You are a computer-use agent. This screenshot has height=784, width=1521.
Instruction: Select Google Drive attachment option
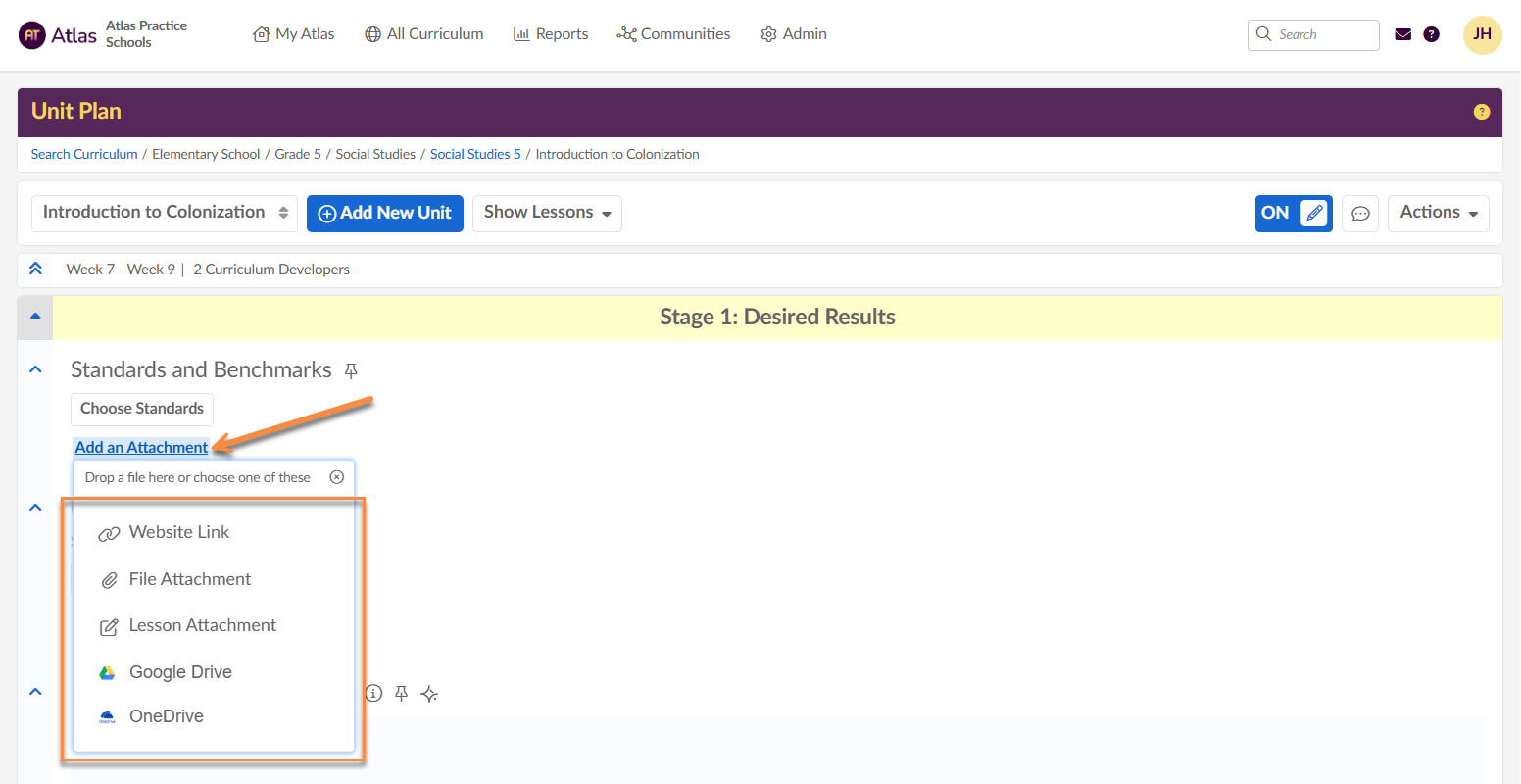[x=180, y=672]
